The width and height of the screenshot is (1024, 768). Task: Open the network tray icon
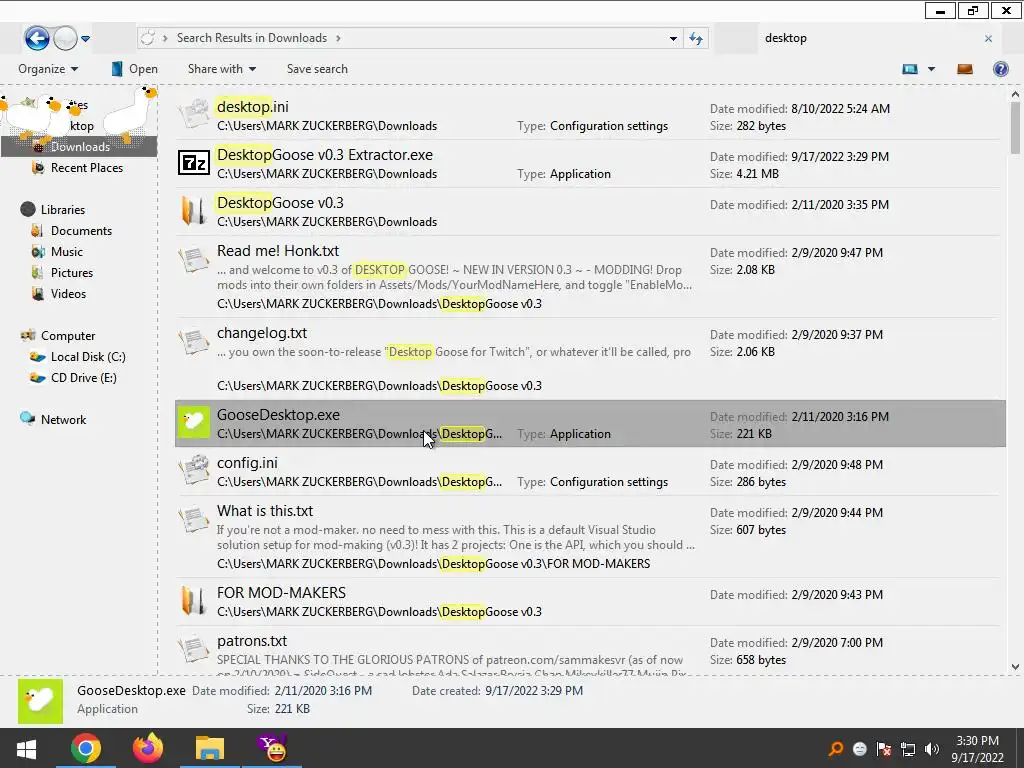(x=908, y=749)
